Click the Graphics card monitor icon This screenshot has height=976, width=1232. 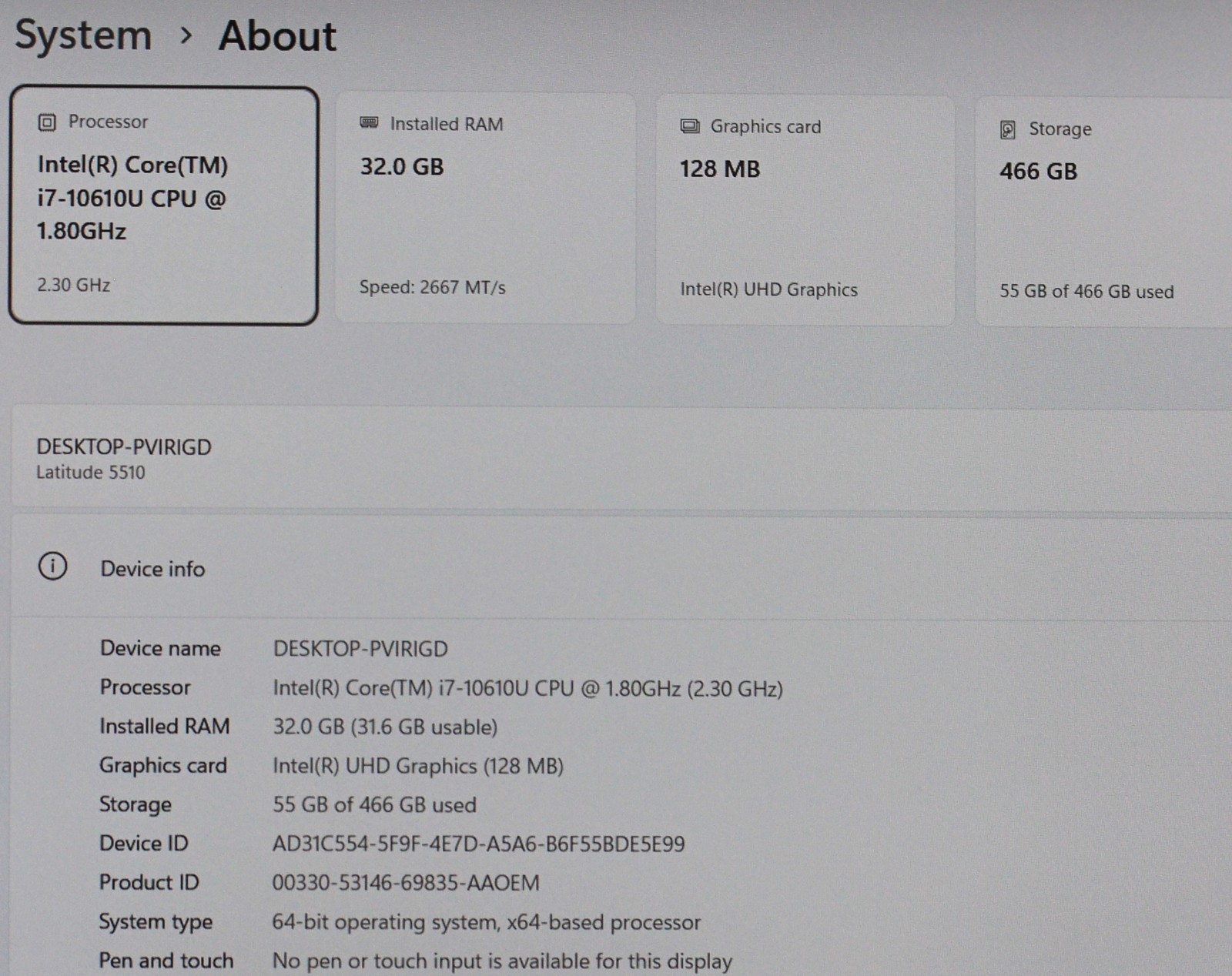(689, 126)
